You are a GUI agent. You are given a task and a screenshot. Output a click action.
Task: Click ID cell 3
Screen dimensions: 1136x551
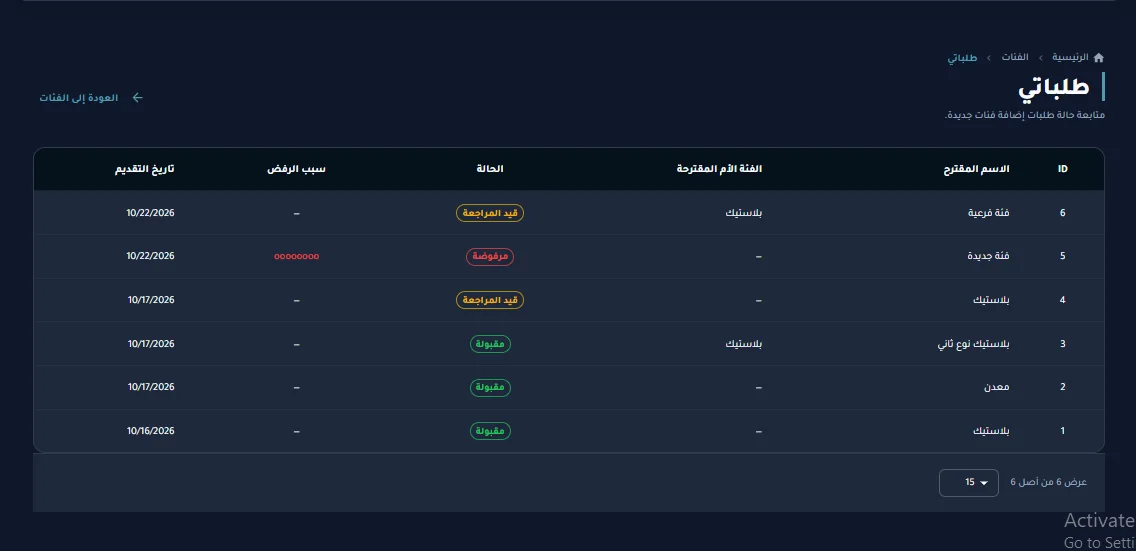click(x=1063, y=344)
